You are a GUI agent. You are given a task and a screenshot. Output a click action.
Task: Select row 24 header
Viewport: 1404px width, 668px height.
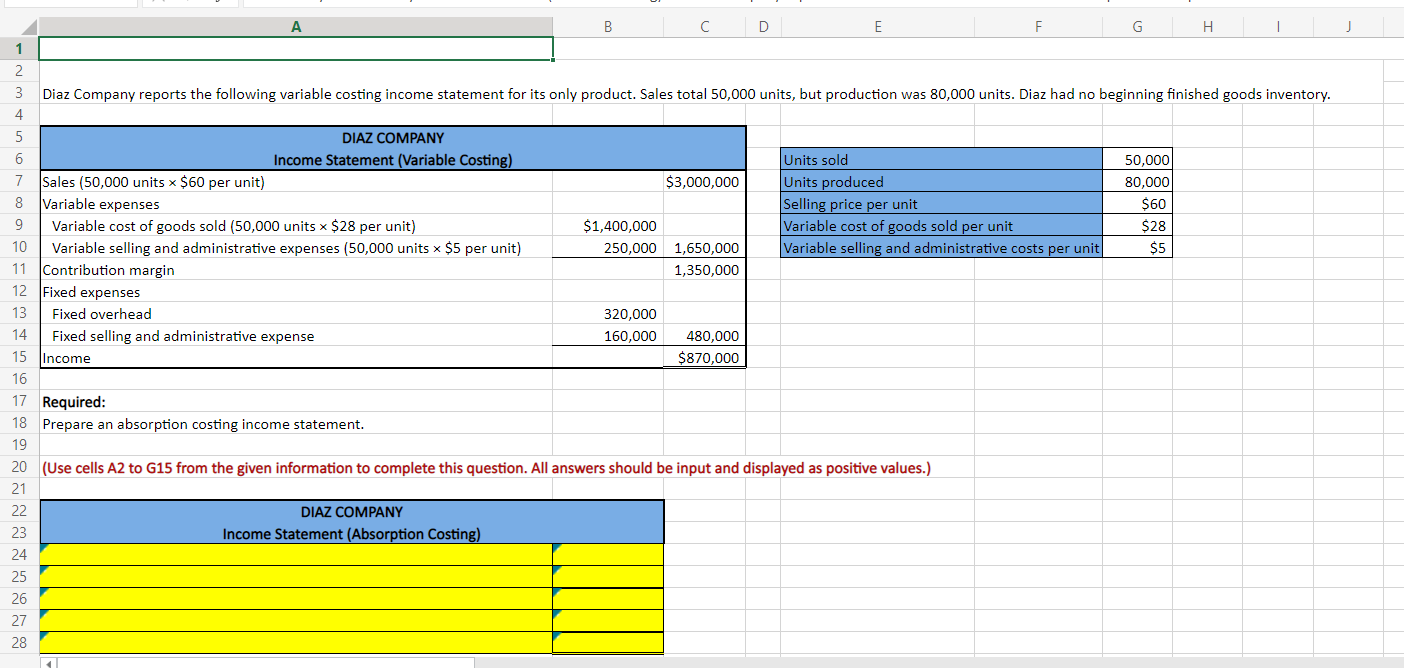(19, 554)
